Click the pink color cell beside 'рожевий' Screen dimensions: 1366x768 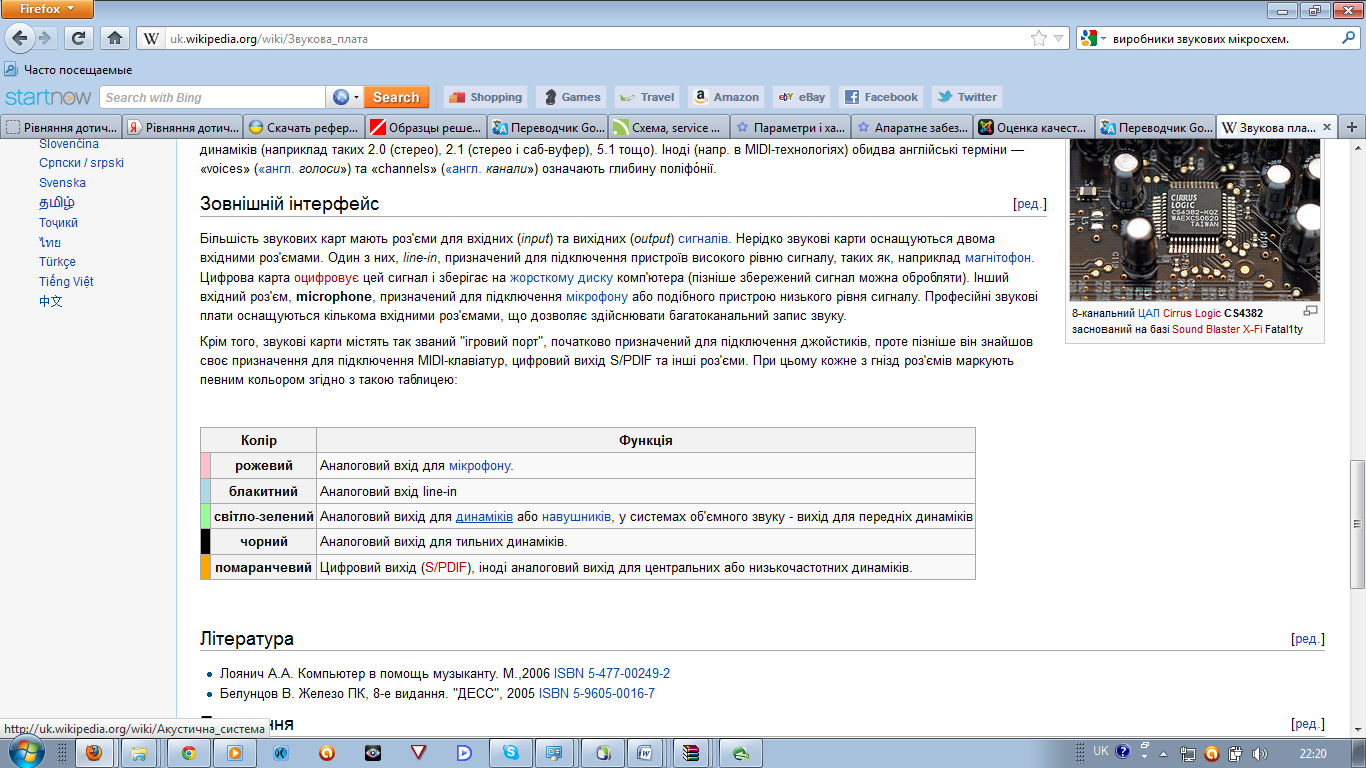point(205,466)
